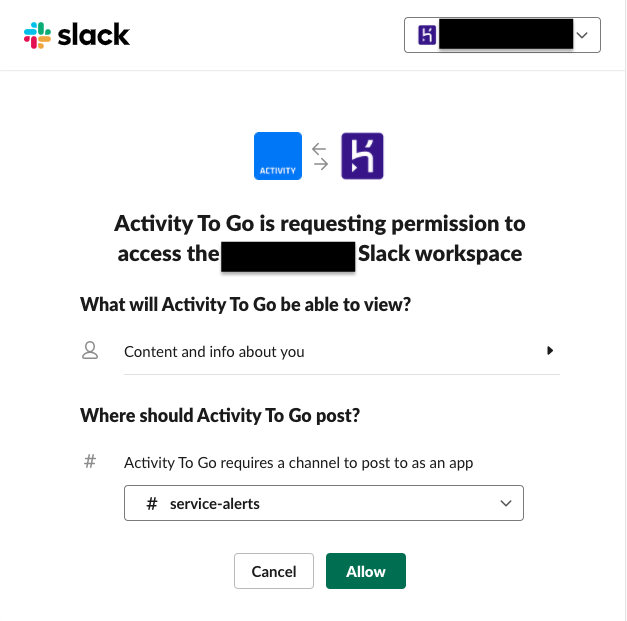Click the person icon beside Content and info
This screenshot has width=627, height=621.
coord(90,350)
